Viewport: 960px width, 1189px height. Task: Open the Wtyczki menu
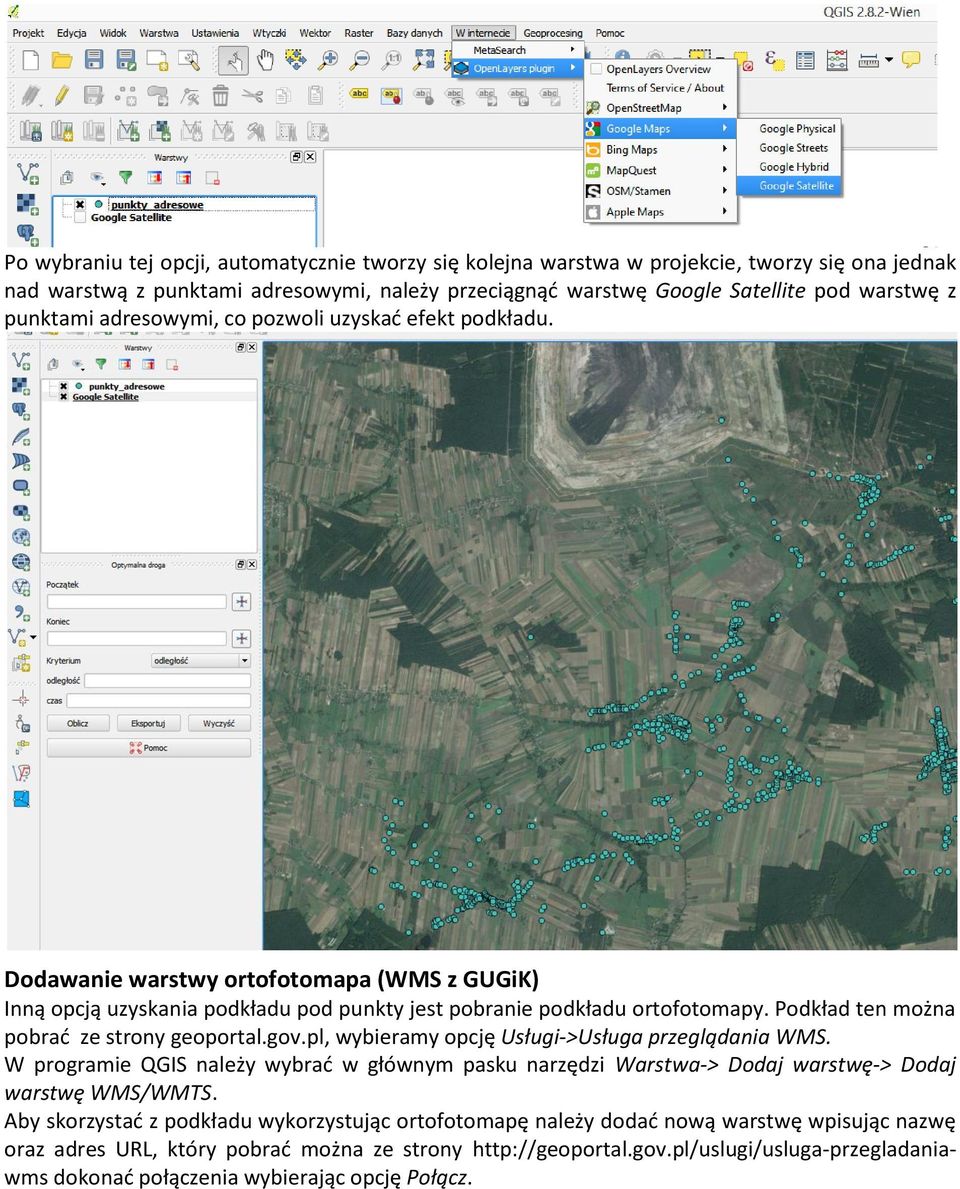point(269,33)
